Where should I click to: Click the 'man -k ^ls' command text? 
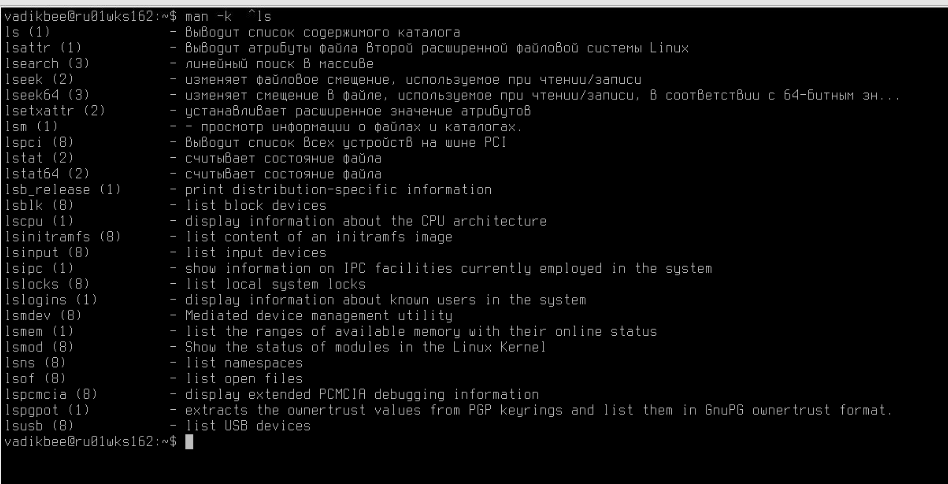point(228,16)
